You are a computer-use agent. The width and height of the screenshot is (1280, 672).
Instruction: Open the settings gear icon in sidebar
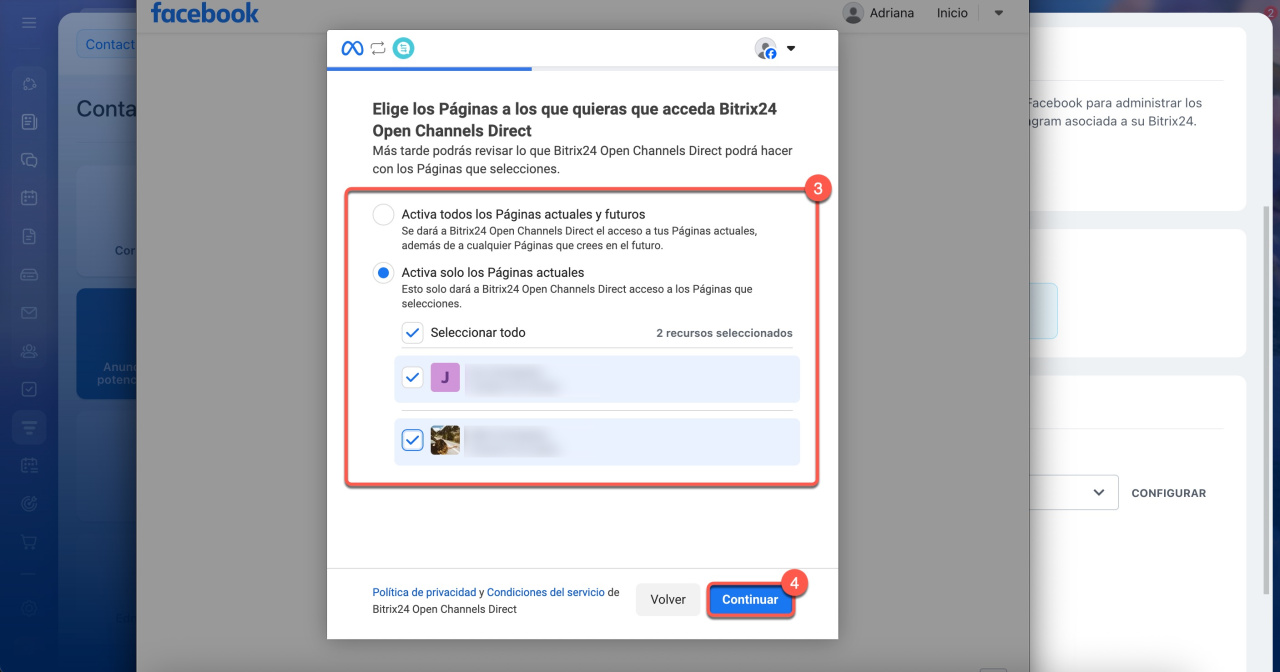[x=29, y=608]
